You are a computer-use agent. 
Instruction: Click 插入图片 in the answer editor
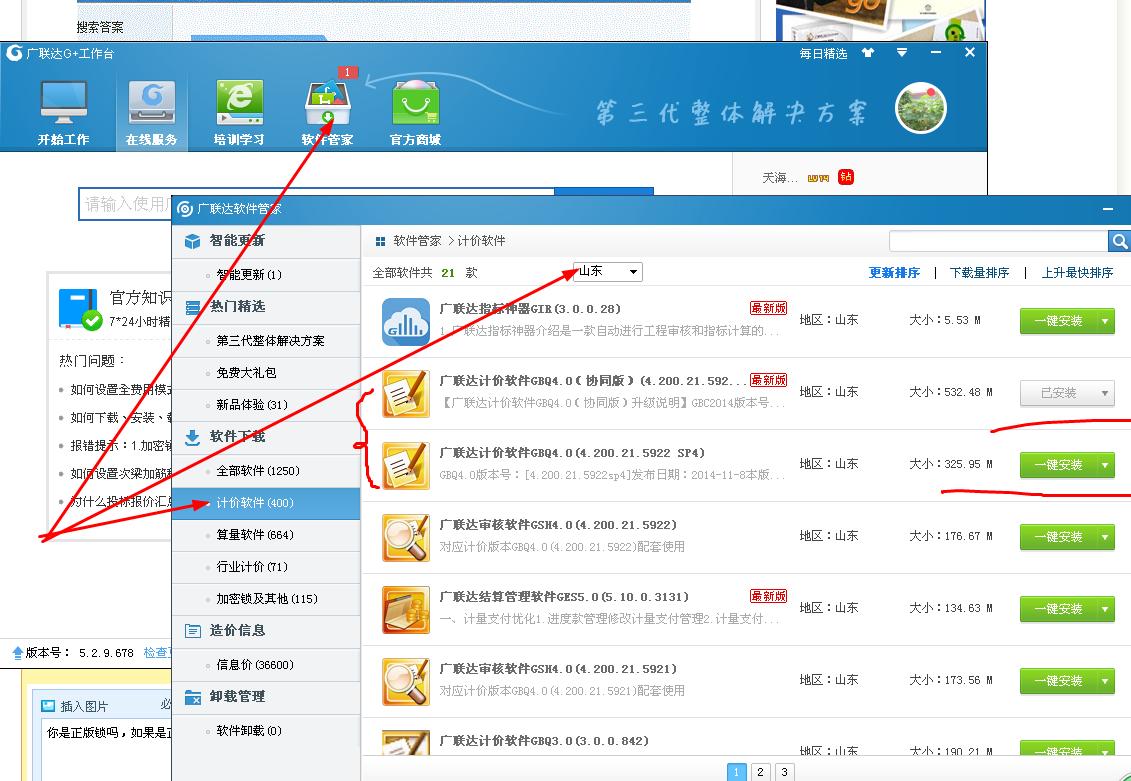tap(76, 706)
